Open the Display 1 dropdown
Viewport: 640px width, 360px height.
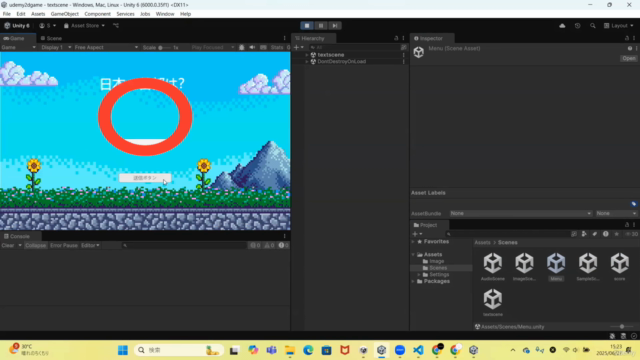(56, 47)
